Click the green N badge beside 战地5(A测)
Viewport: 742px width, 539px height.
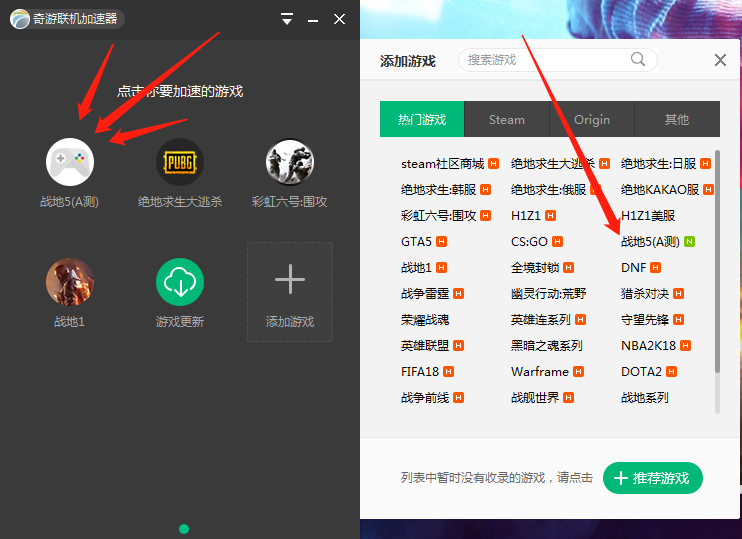pos(689,242)
